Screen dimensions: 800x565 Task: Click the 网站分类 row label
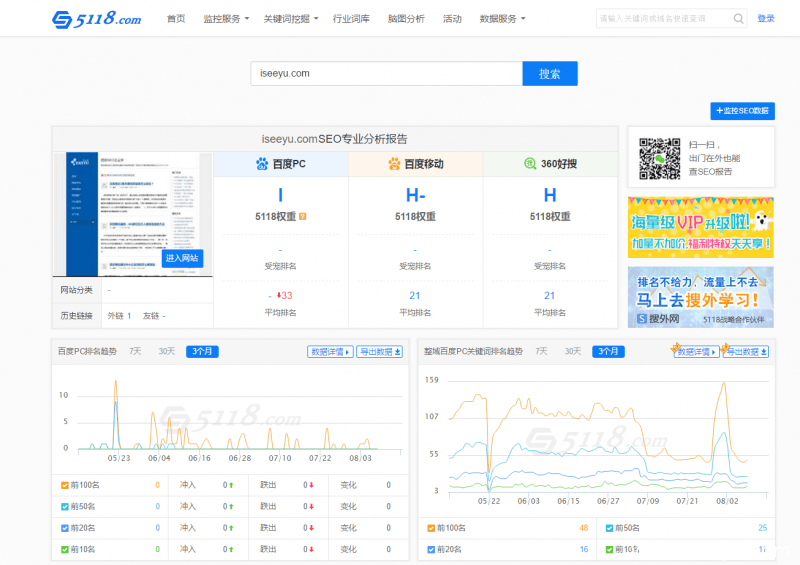(x=77, y=290)
